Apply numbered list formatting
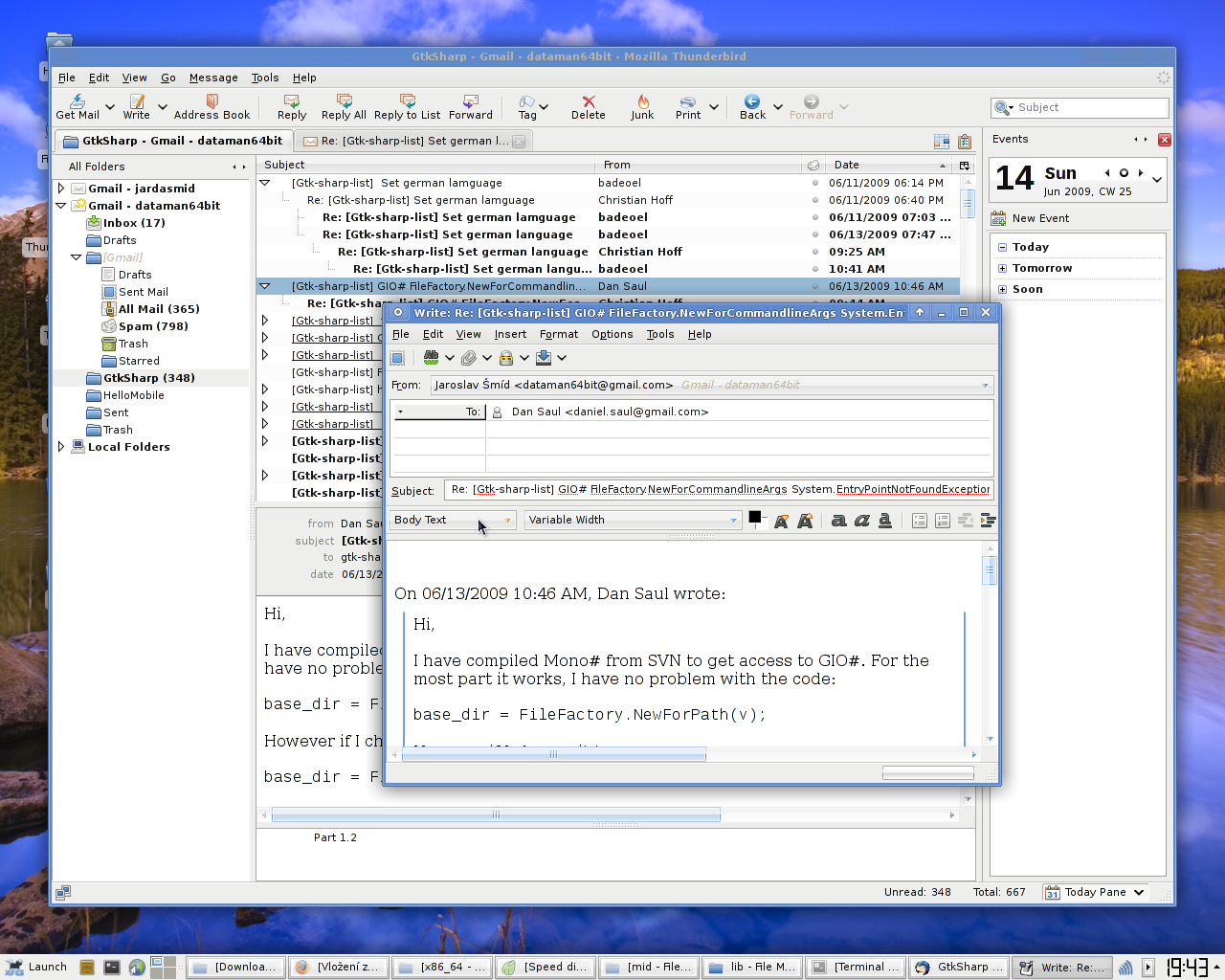This screenshot has width=1225, height=980. 942,521
